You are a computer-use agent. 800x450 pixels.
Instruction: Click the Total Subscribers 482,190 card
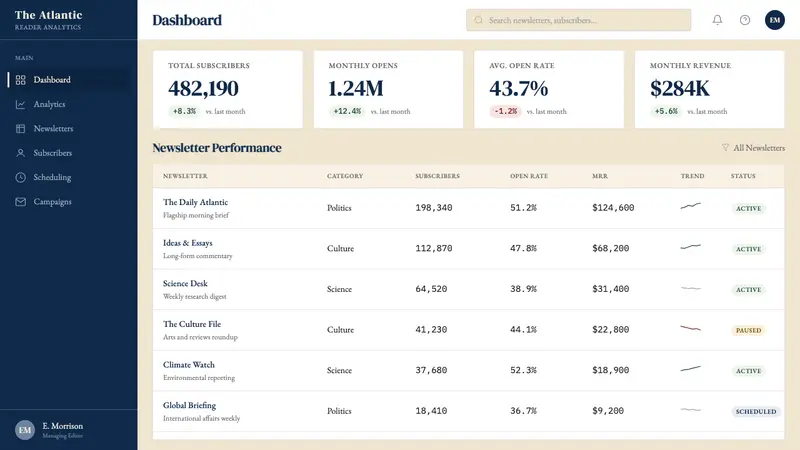pos(228,89)
